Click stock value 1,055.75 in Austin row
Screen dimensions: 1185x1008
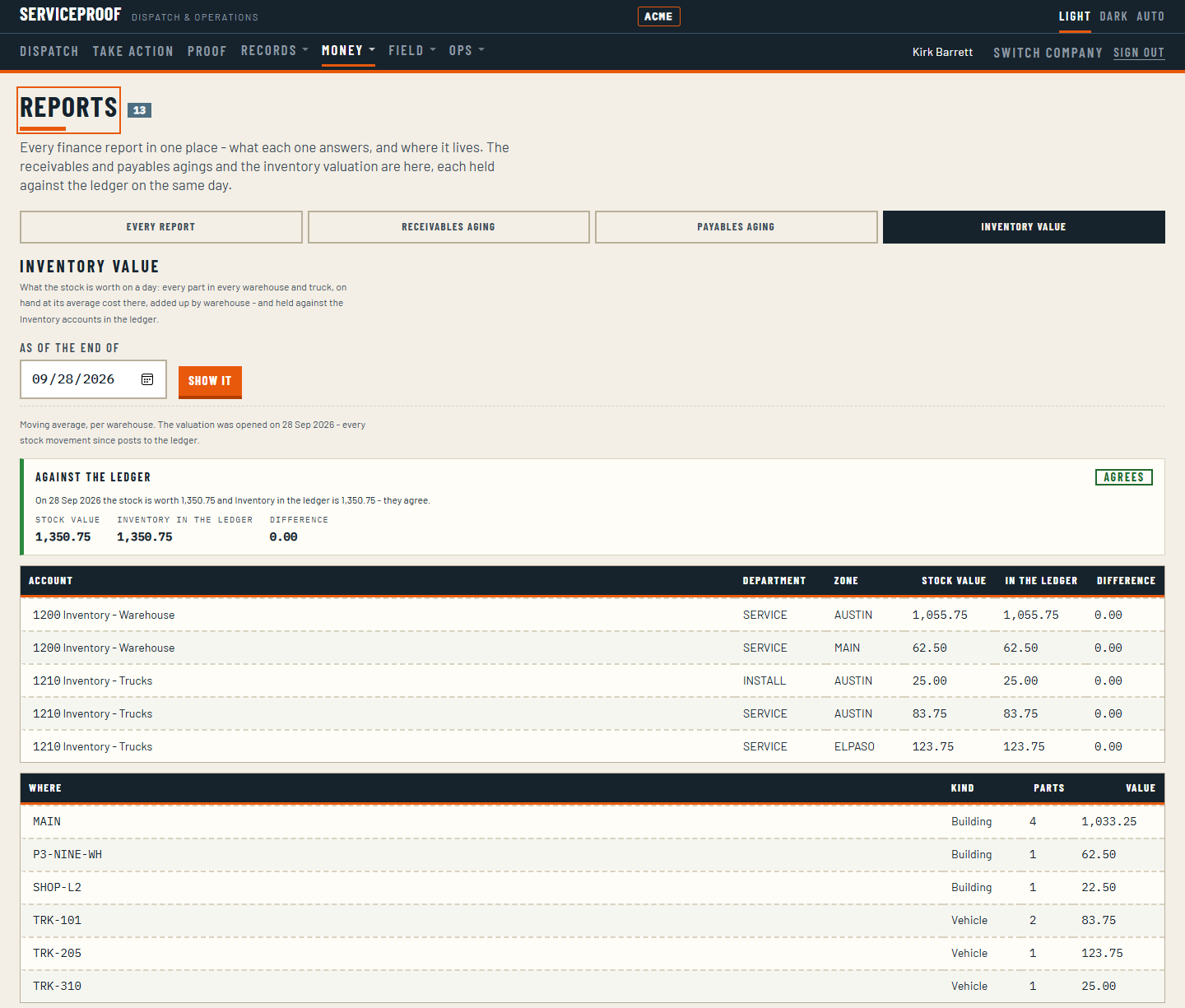[x=940, y=615]
